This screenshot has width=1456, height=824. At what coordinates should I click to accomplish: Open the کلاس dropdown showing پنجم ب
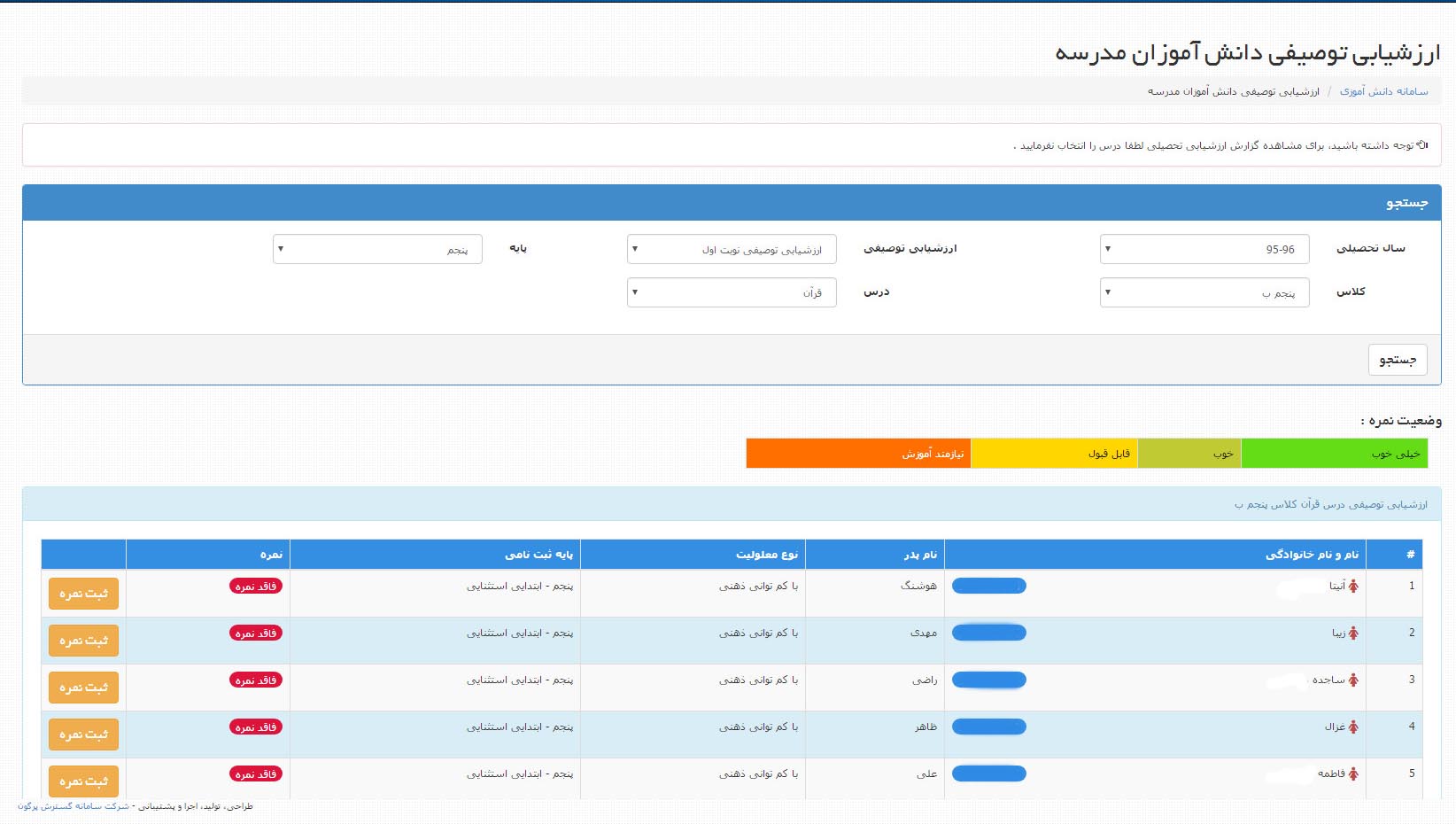pos(1204,292)
